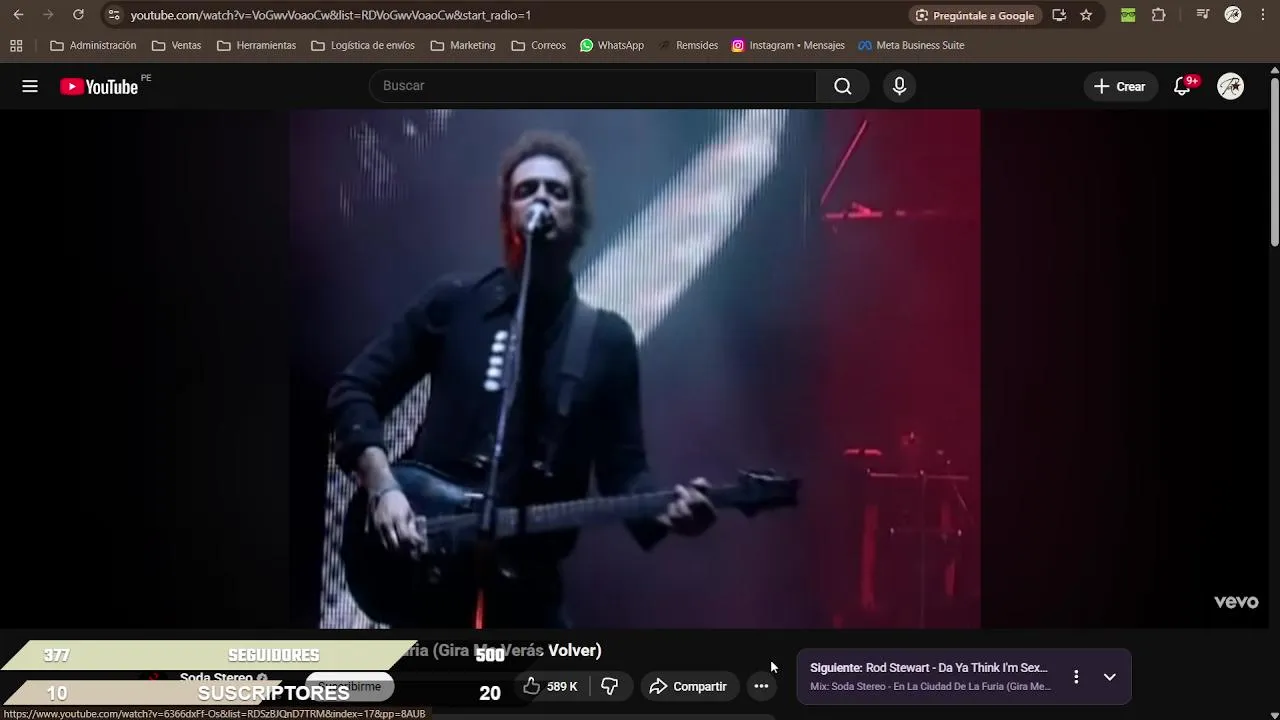
Task: Bookmark this page with the star
Action: point(1086,15)
